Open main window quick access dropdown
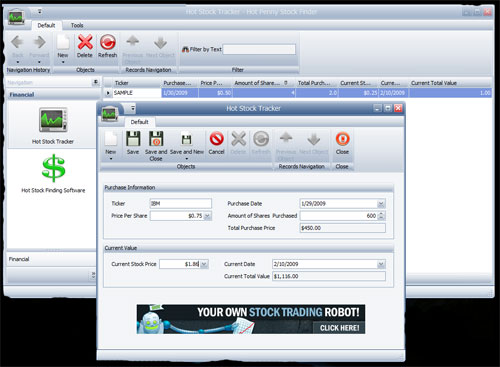 click(x=40, y=12)
